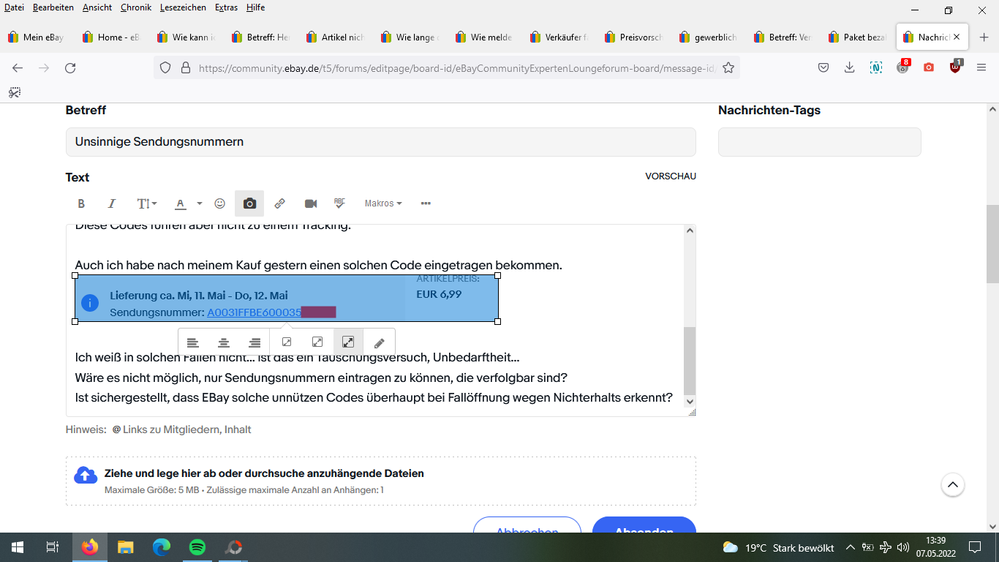Open the text size dropdown
This screenshot has width=999, height=562.
point(146,204)
